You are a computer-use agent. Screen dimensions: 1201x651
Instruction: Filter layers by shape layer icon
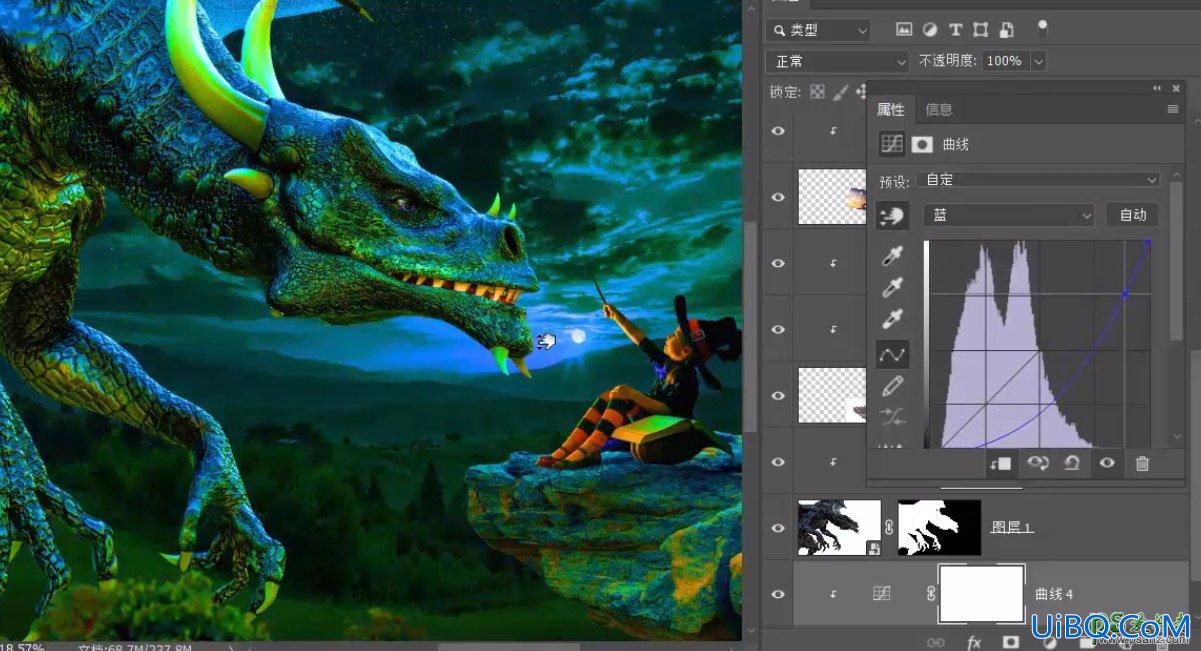tap(981, 30)
